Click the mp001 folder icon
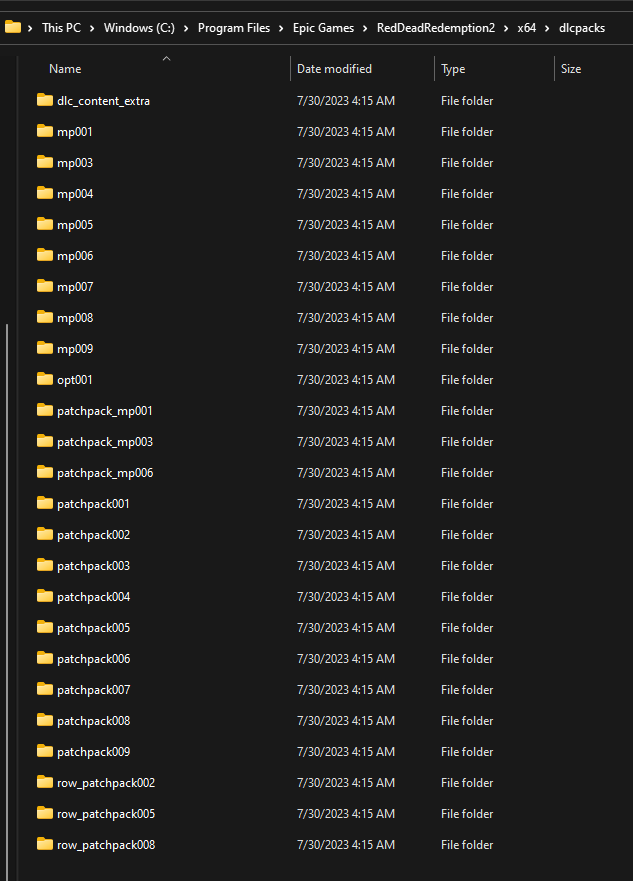The height and width of the screenshot is (881, 633). [45, 131]
